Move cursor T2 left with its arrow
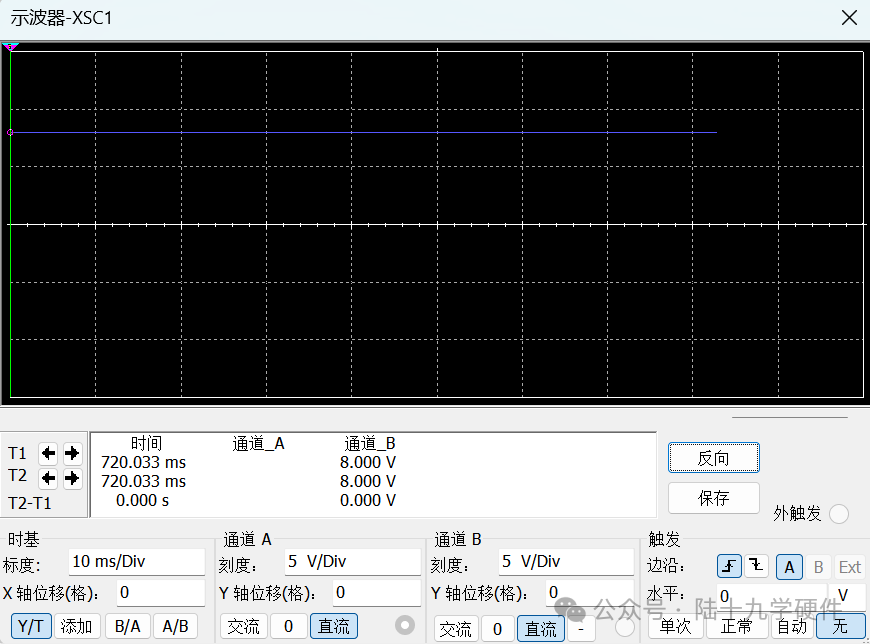This screenshot has width=870, height=644. [x=48, y=478]
